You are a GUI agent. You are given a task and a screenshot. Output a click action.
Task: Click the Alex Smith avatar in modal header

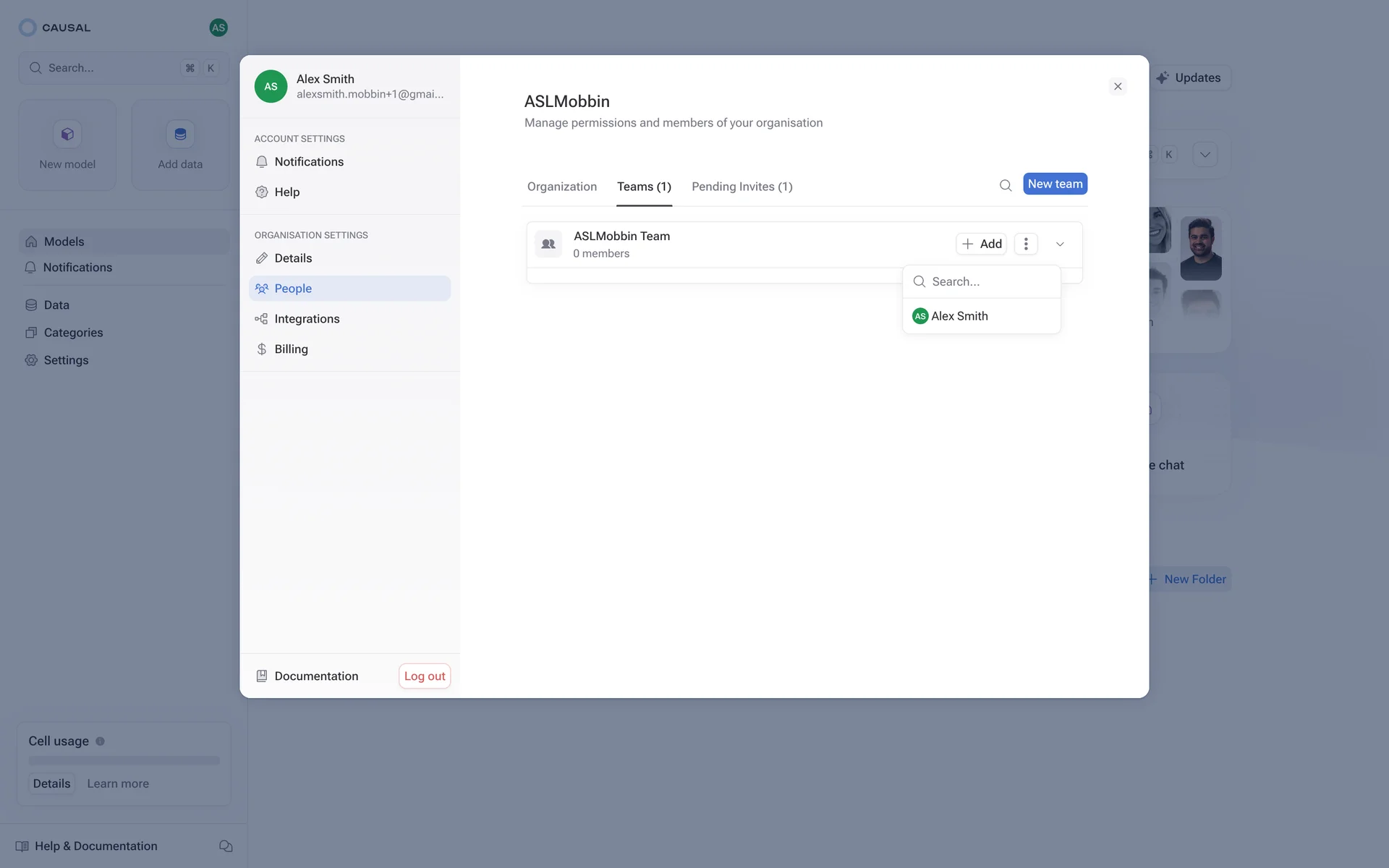271,86
